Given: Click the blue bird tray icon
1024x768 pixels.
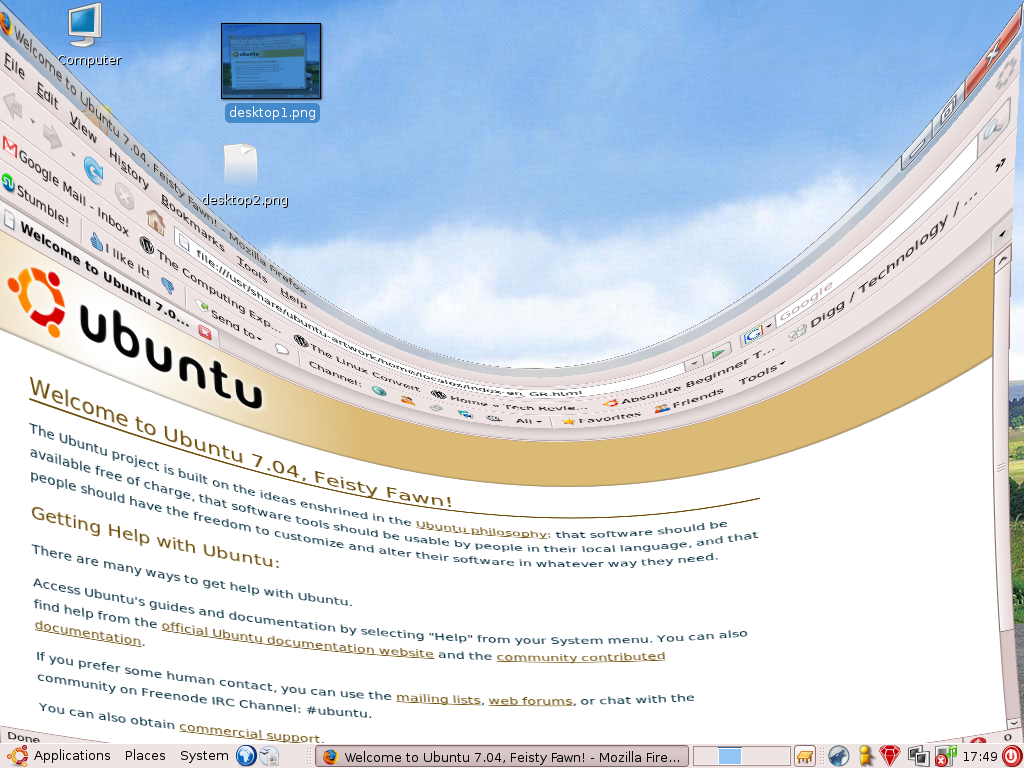Looking at the screenshot, I should click(x=839, y=756).
